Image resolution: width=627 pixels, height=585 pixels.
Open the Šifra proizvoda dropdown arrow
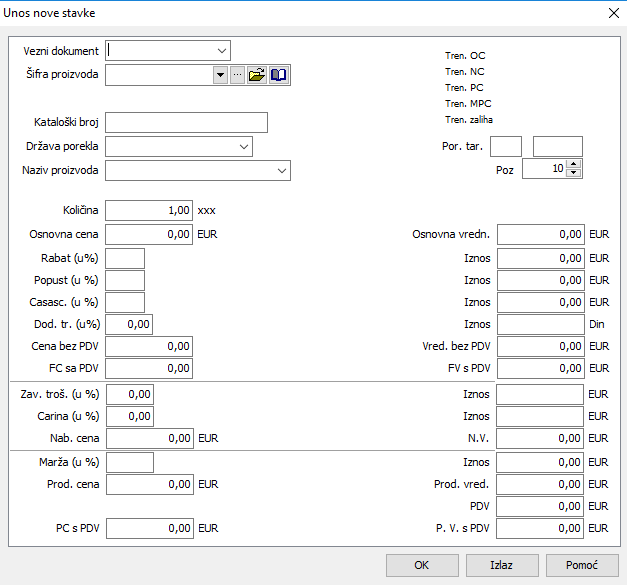coord(220,75)
